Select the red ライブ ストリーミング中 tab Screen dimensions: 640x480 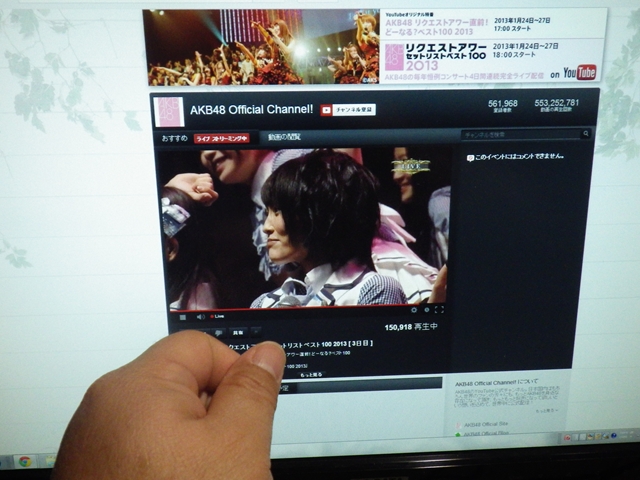pos(222,139)
